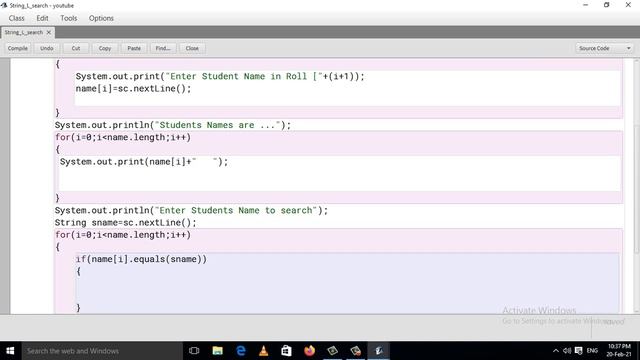640x360 pixels.
Task: Click line 'Students Names are ...' println
Action: pos(173,125)
